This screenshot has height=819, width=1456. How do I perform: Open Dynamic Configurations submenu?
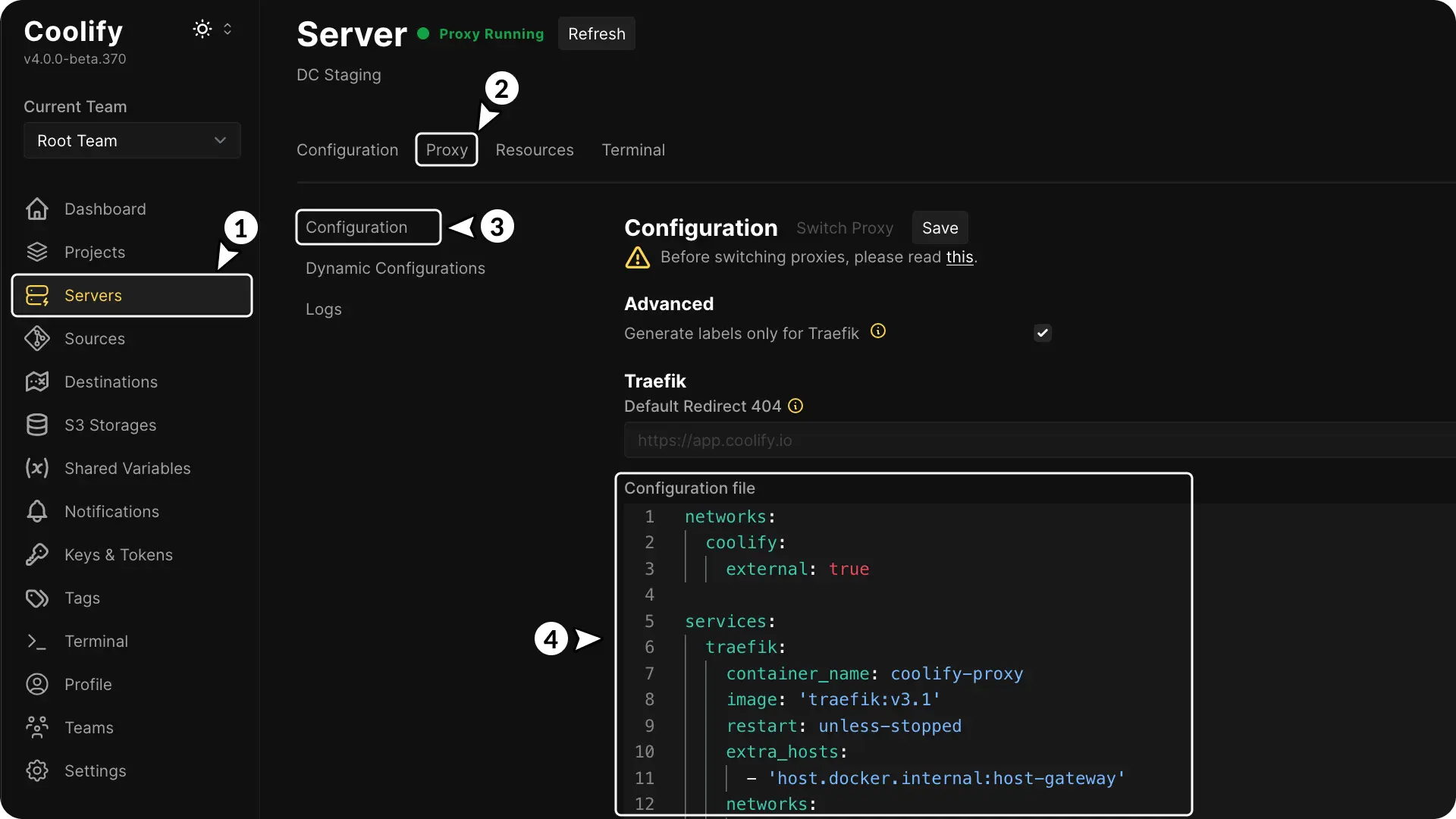[395, 268]
